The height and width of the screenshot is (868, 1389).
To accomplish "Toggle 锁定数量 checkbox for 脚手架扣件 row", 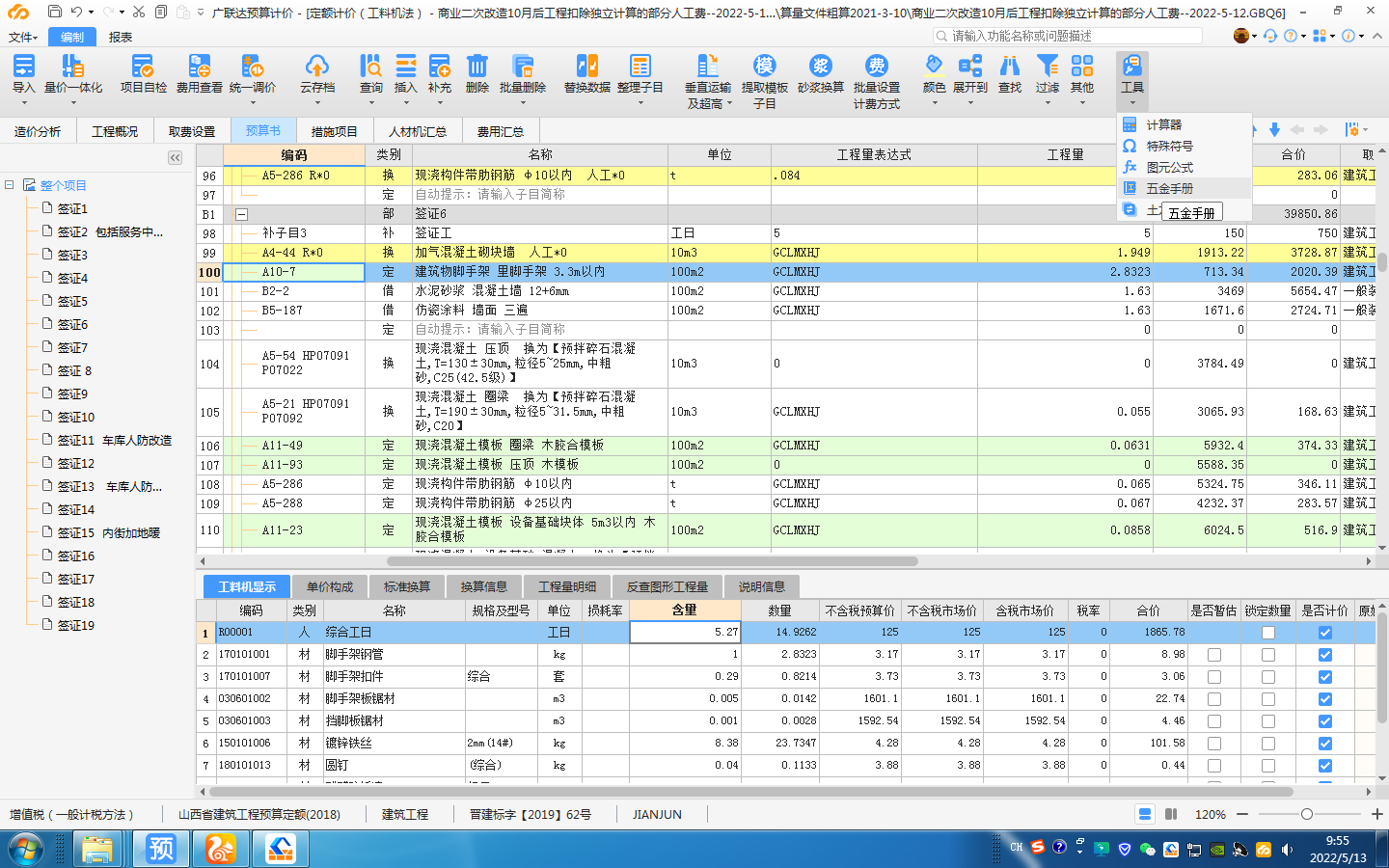I will point(1268,677).
